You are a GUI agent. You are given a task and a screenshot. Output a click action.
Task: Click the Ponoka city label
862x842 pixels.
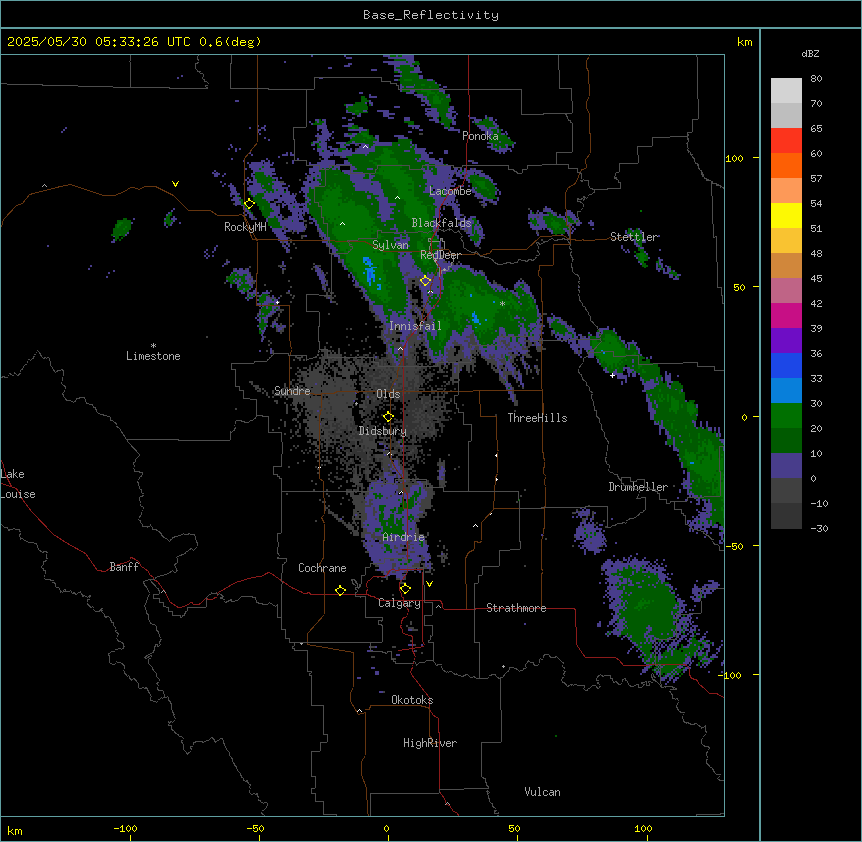click(x=480, y=136)
